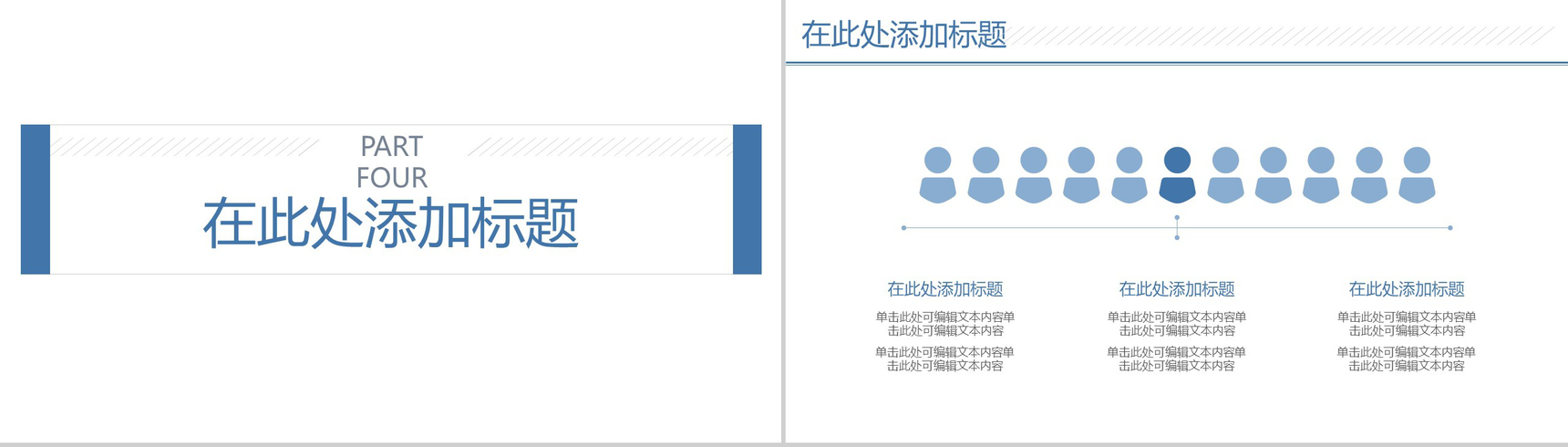Select the last person icon on the right
The width and height of the screenshot is (1568, 447).
(x=1417, y=175)
